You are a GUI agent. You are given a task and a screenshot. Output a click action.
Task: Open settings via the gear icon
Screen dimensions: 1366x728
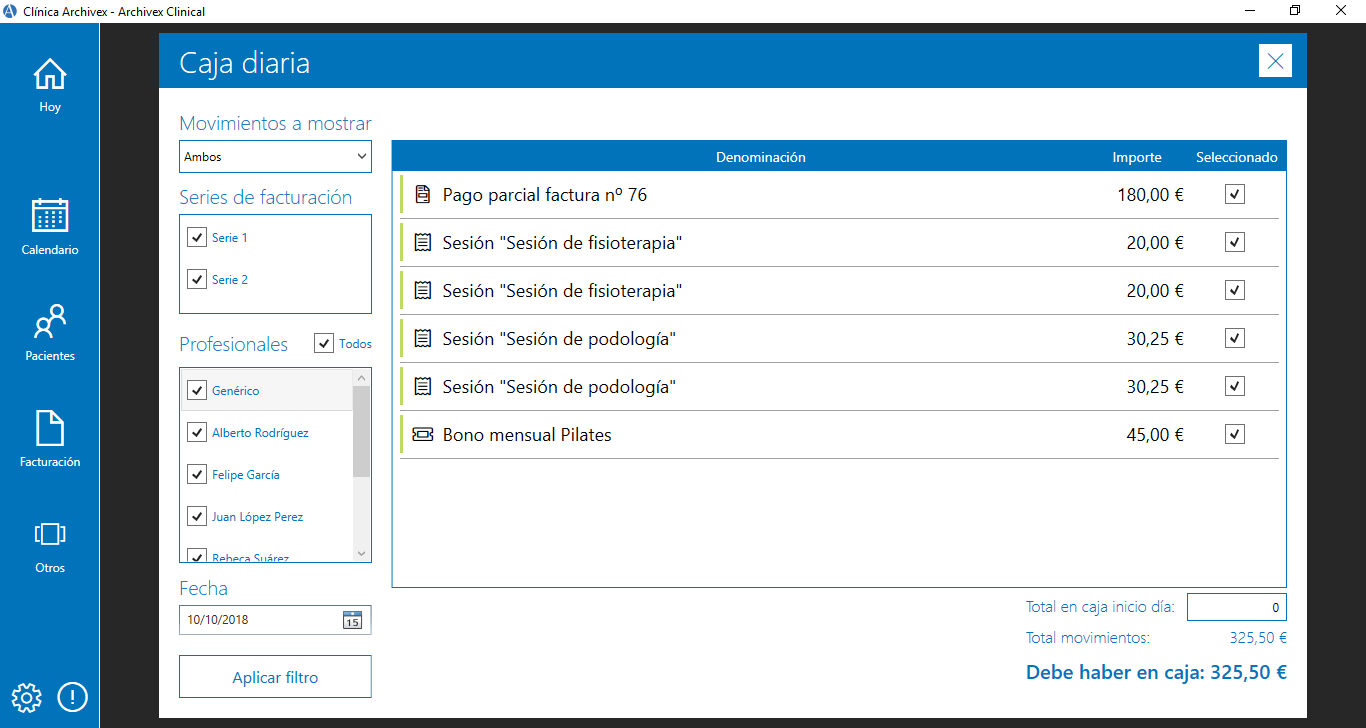(x=26, y=697)
